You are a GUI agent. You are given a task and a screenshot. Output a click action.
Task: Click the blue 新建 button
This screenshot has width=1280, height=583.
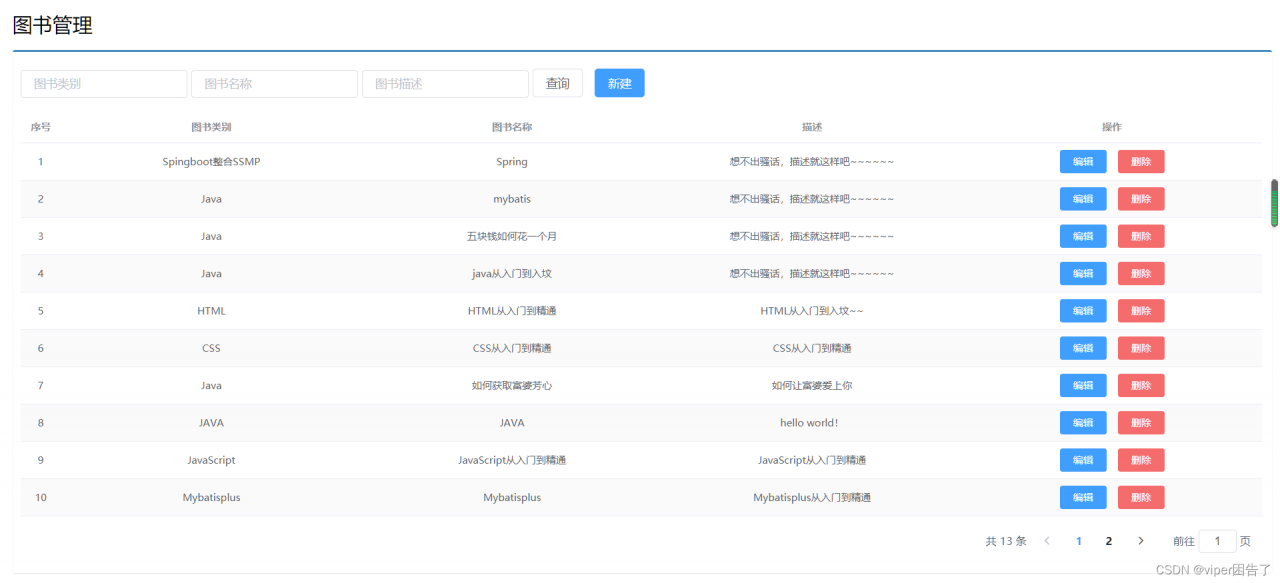pos(620,83)
